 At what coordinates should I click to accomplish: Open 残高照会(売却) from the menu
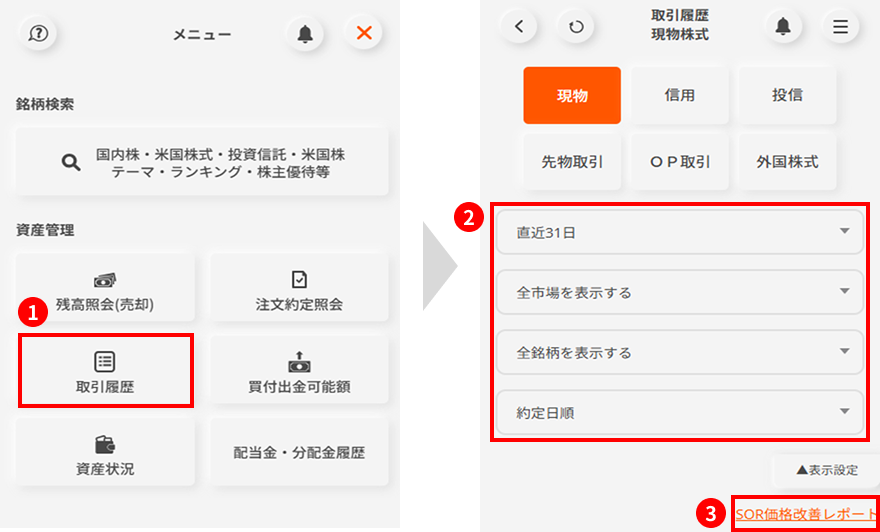point(105,289)
